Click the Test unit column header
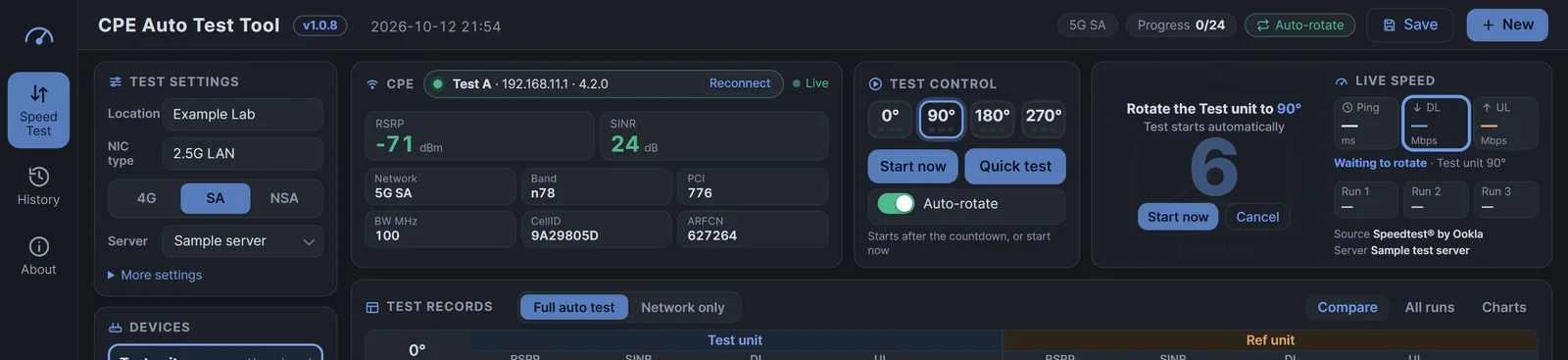 click(735, 340)
